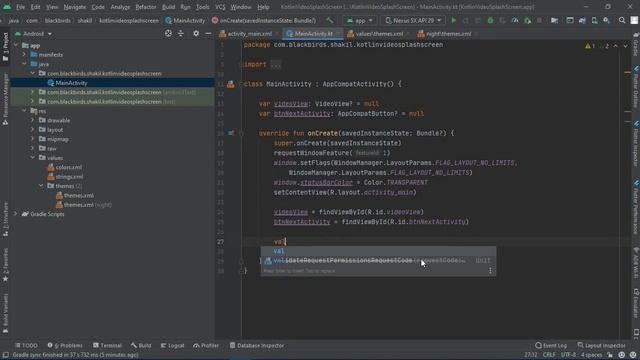Collapse the themes (2) node
This screenshot has width=640, height=360.
pos(41,186)
